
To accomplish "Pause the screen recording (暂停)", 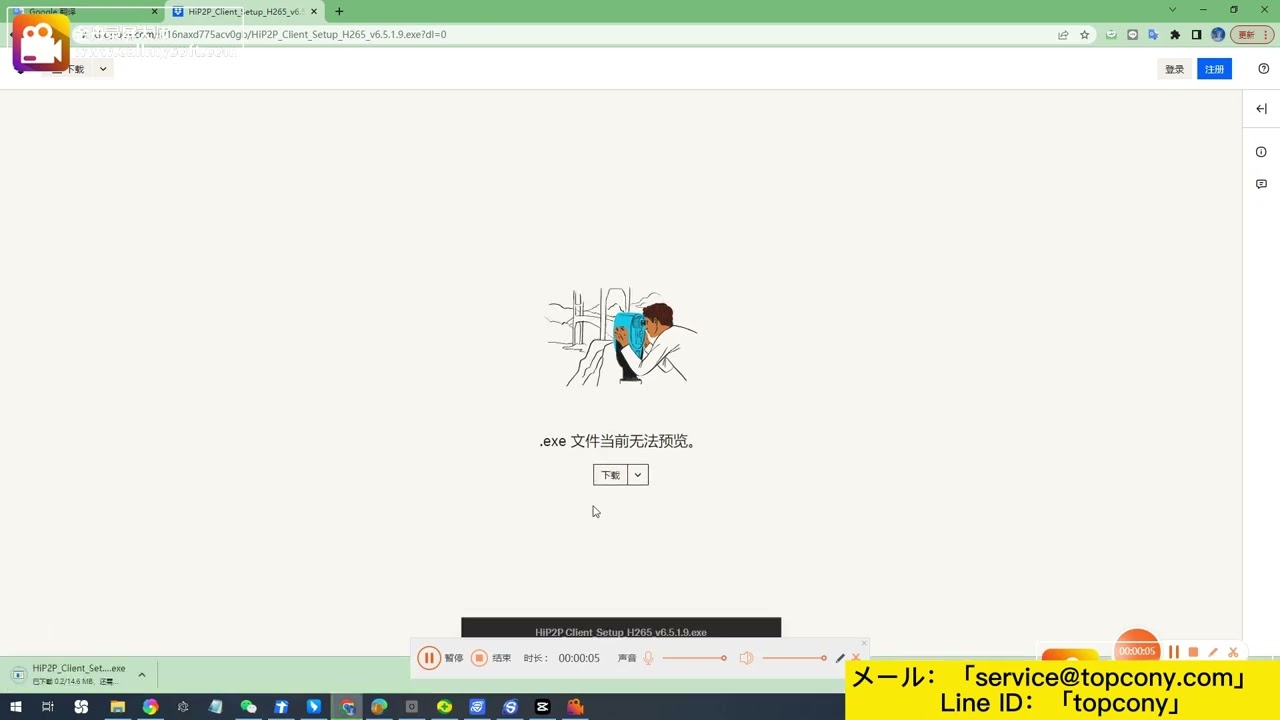I will pos(428,658).
